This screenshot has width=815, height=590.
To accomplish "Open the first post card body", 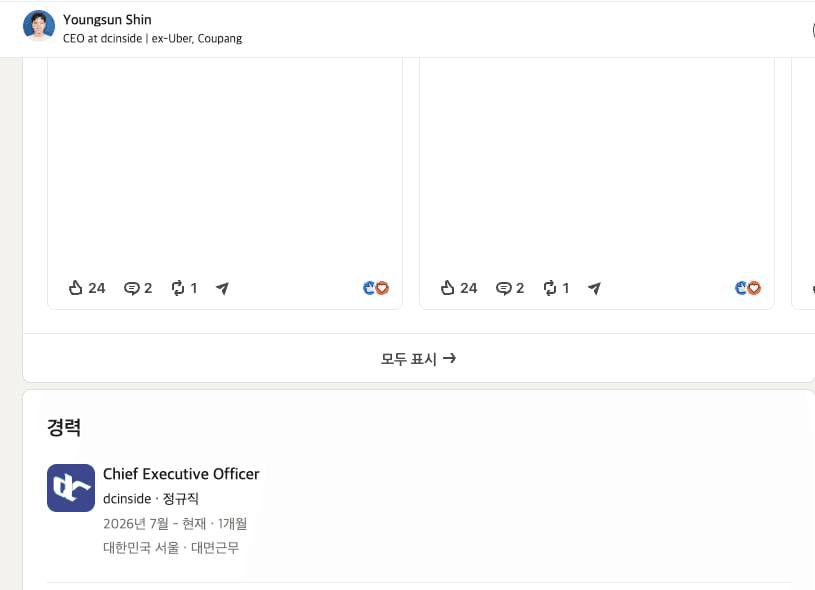I will tap(225, 166).
